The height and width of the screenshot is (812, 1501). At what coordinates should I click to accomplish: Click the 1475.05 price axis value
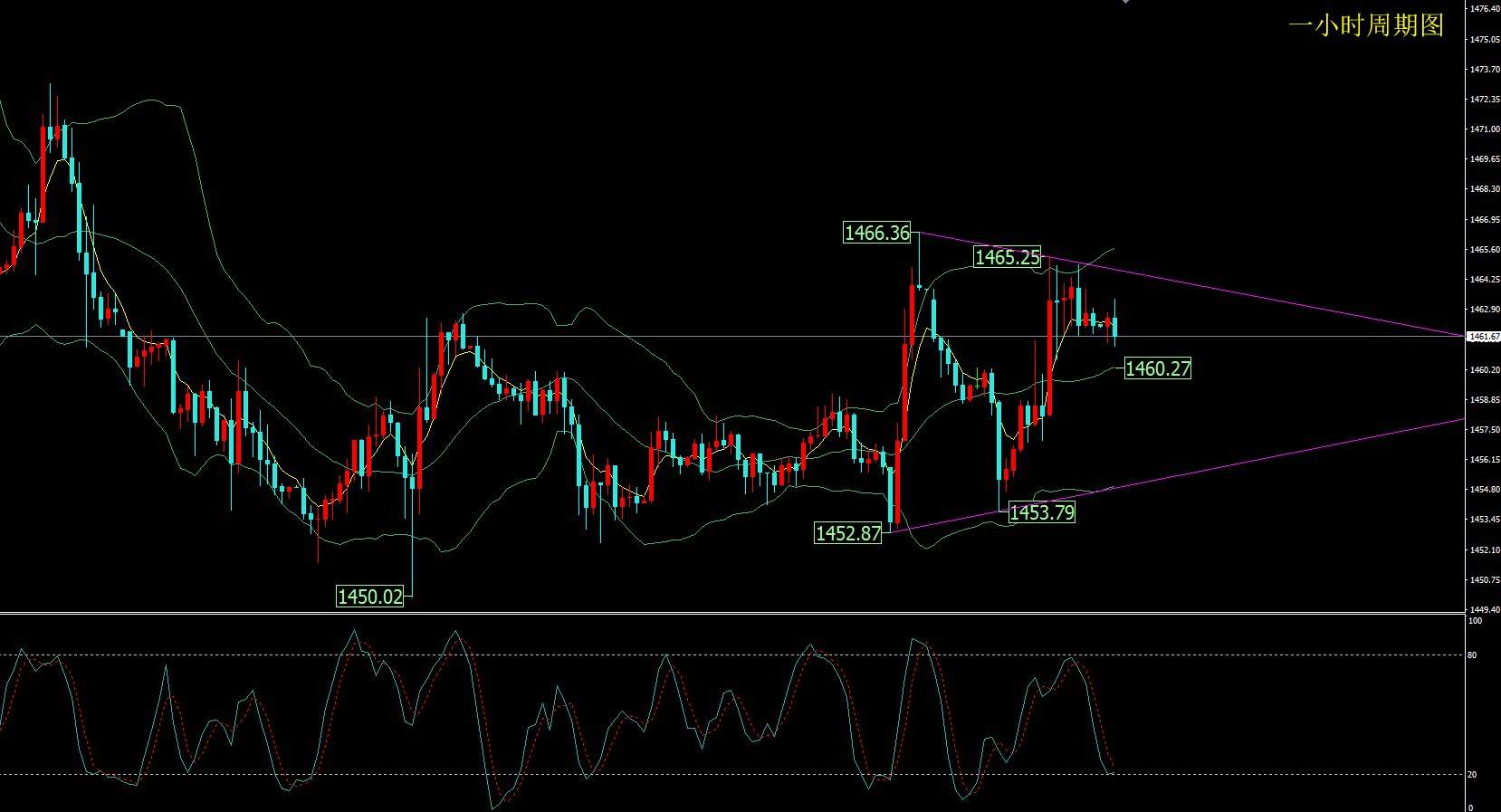tap(1485, 40)
